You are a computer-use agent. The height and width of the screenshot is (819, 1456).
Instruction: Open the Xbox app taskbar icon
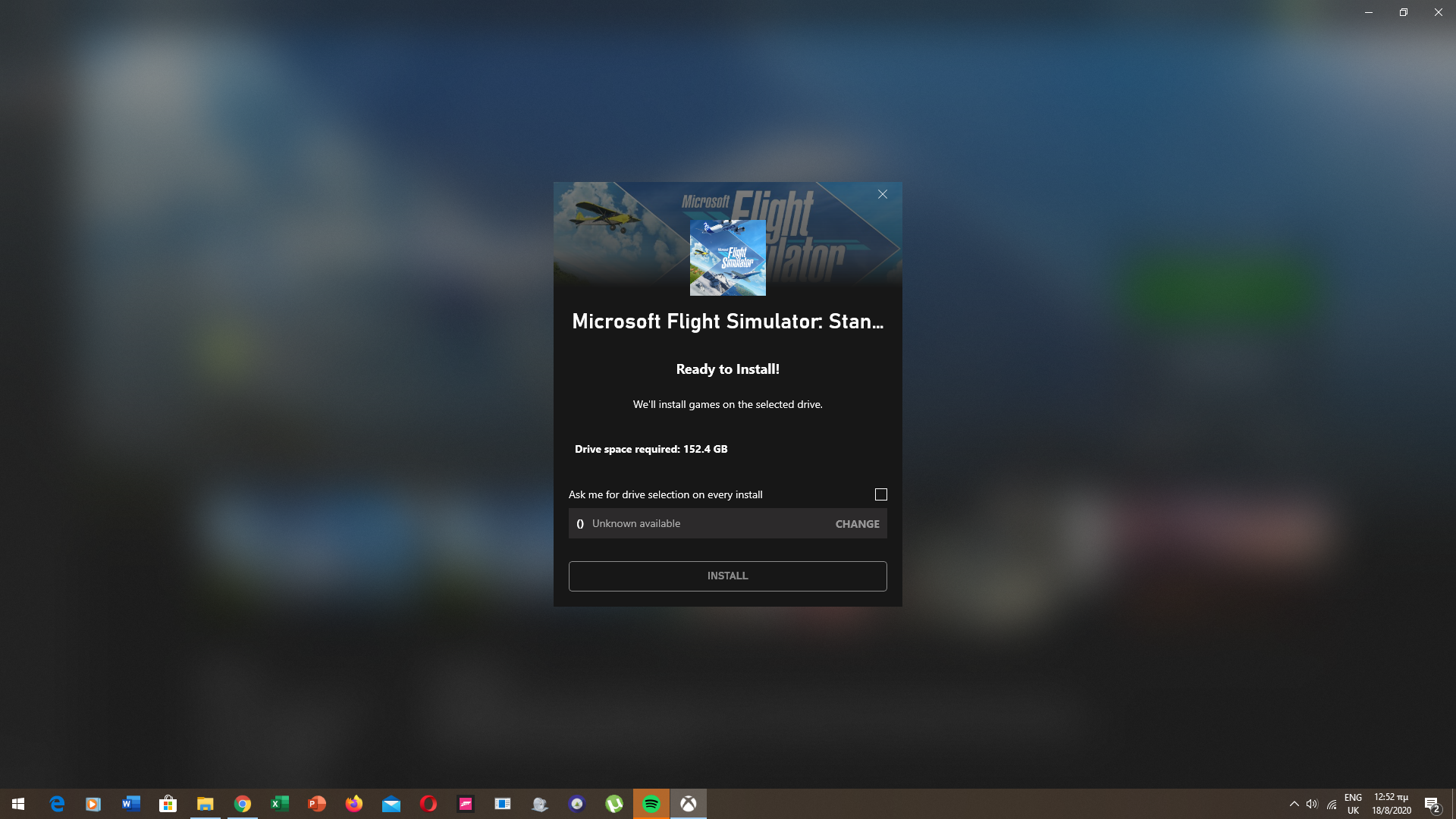click(x=689, y=804)
